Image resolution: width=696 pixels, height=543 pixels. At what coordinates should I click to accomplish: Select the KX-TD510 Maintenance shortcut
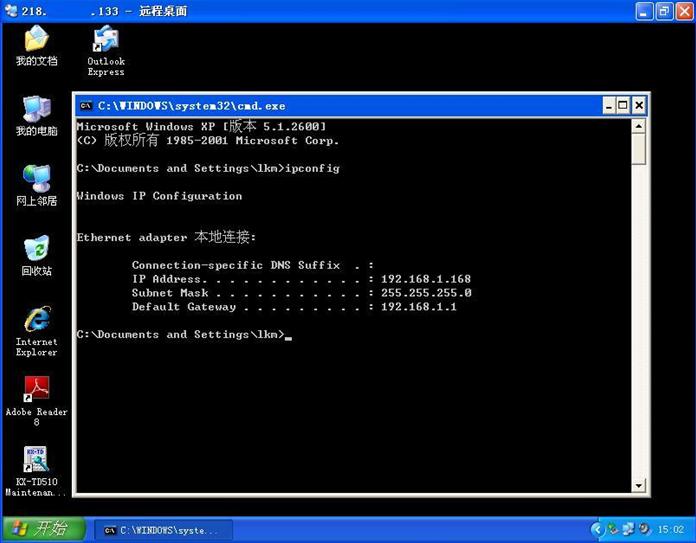point(36,472)
